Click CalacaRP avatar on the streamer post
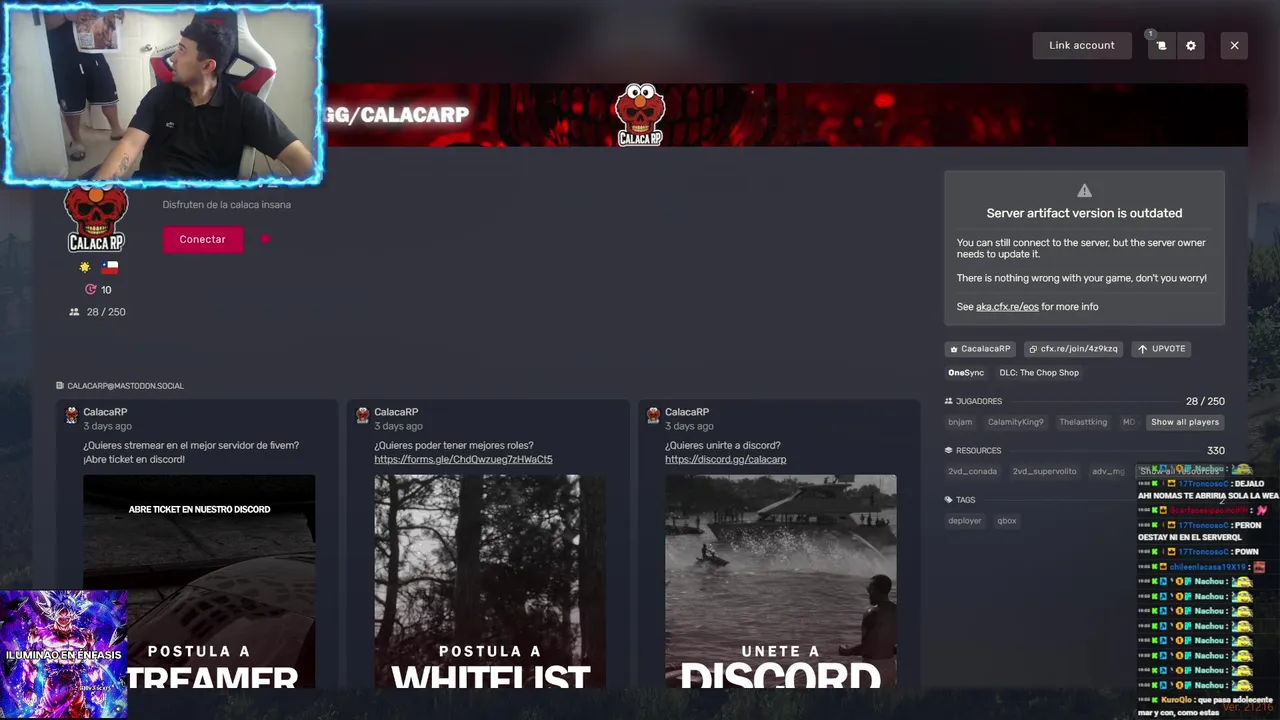The height and width of the screenshot is (720, 1280). [72, 415]
